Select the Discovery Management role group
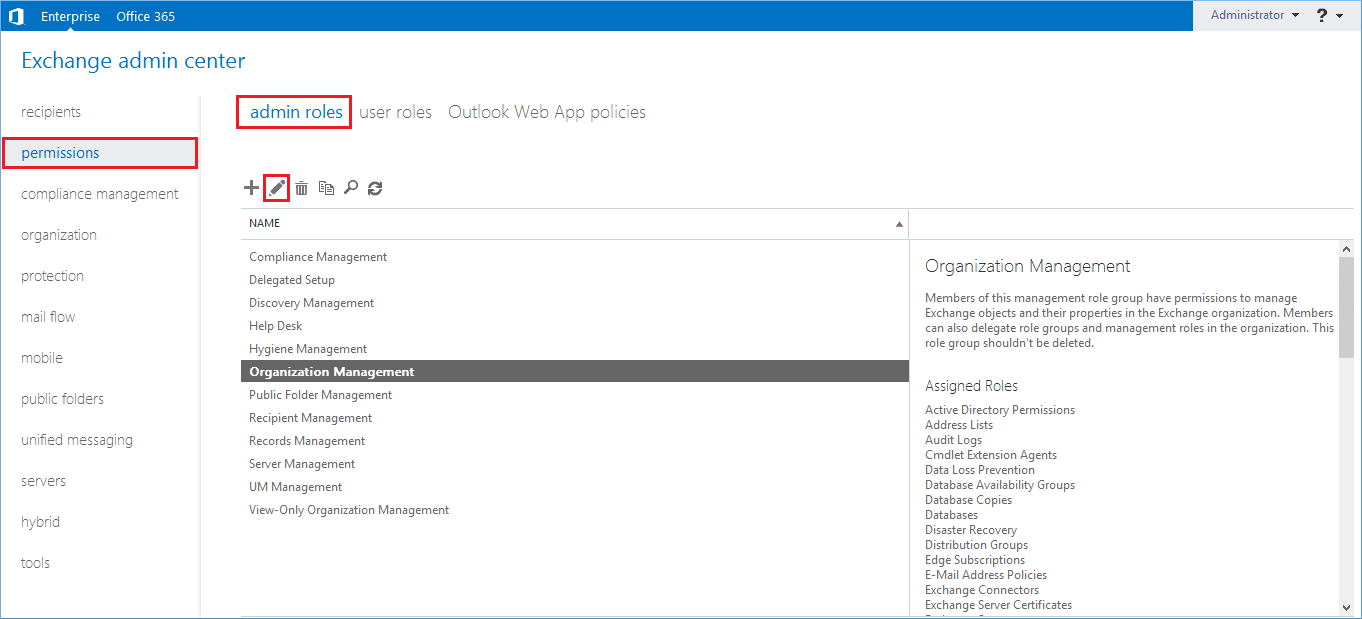The height and width of the screenshot is (619, 1362). point(311,303)
